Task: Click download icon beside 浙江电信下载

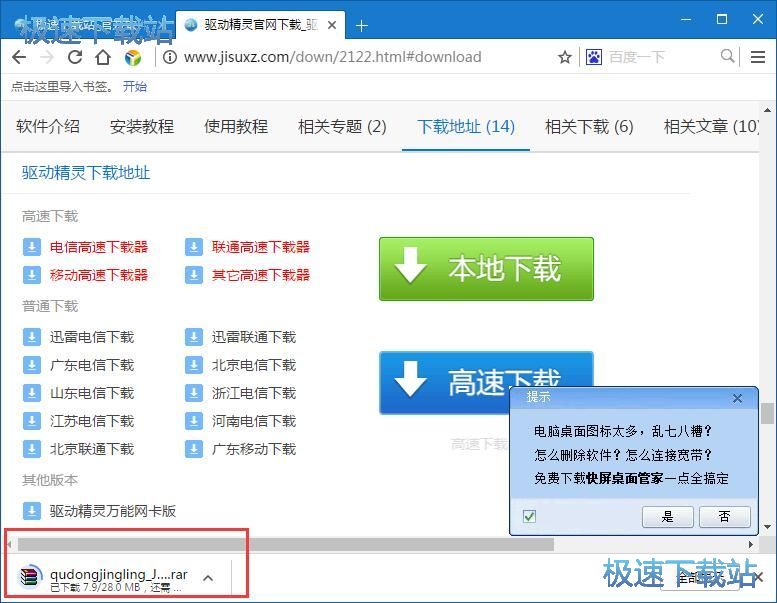Action: tap(194, 393)
